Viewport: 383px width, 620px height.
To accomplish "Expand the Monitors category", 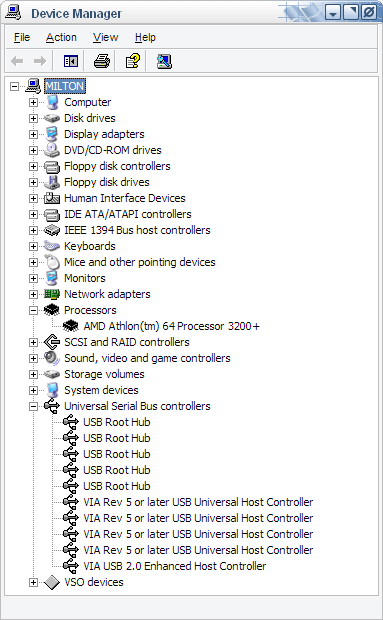I will click(x=34, y=278).
